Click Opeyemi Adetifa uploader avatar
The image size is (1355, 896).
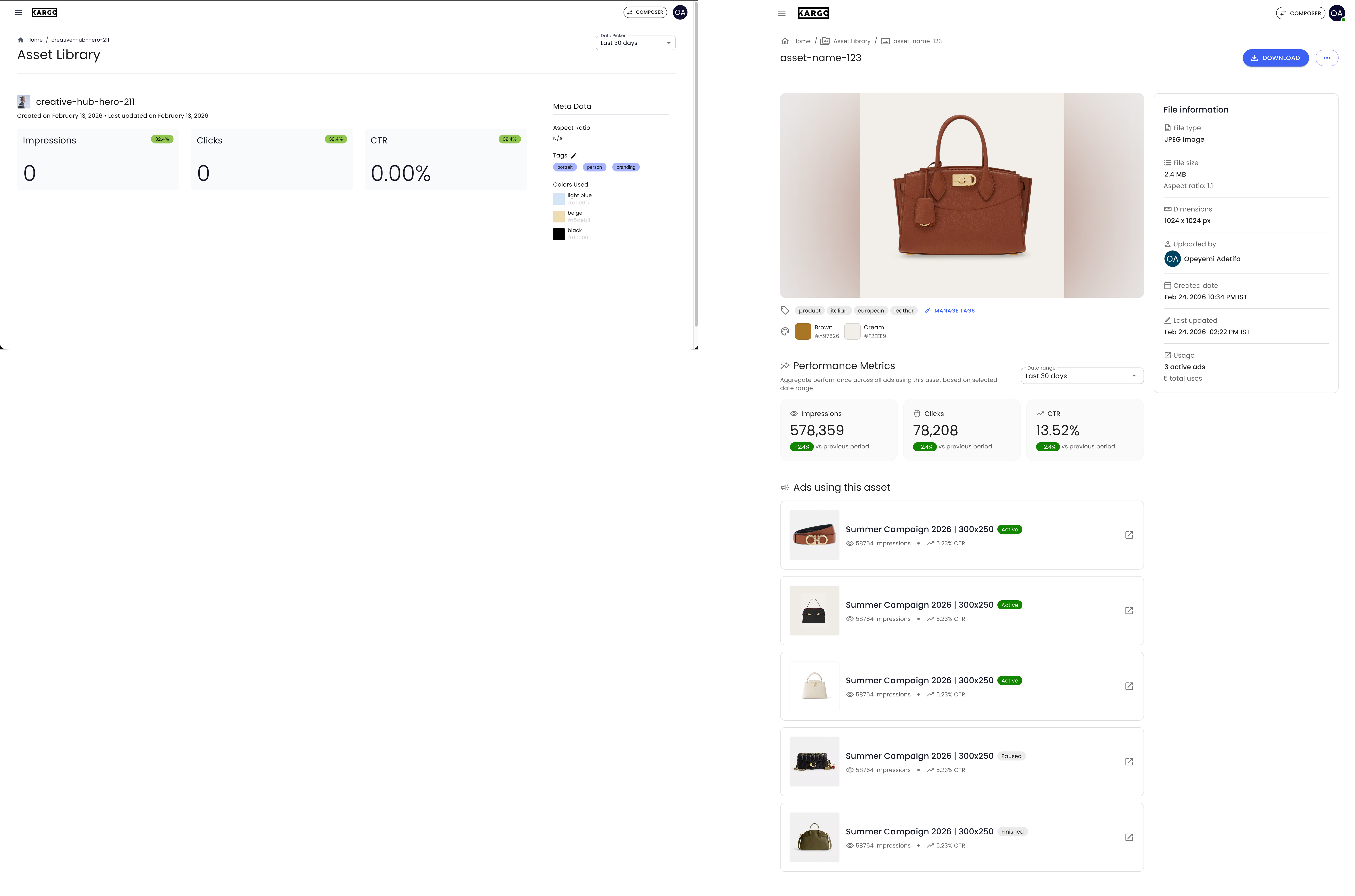point(1172,259)
